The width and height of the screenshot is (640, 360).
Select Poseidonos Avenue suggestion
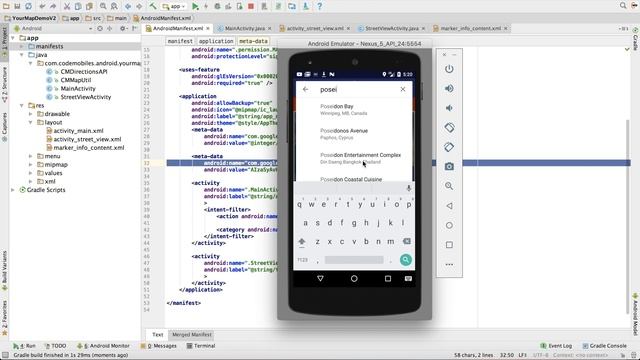coord(354,134)
